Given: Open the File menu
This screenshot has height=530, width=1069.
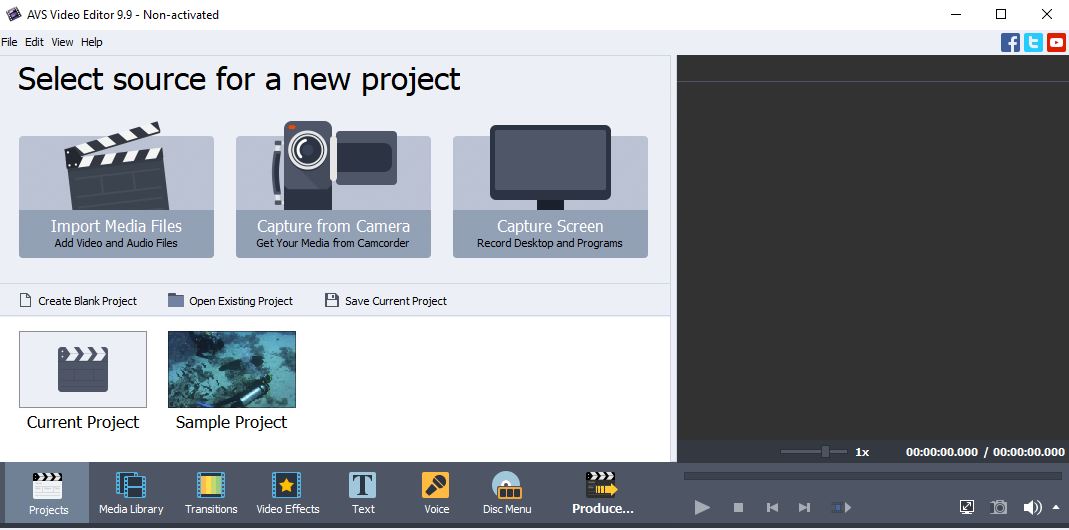Looking at the screenshot, I should coord(10,42).
